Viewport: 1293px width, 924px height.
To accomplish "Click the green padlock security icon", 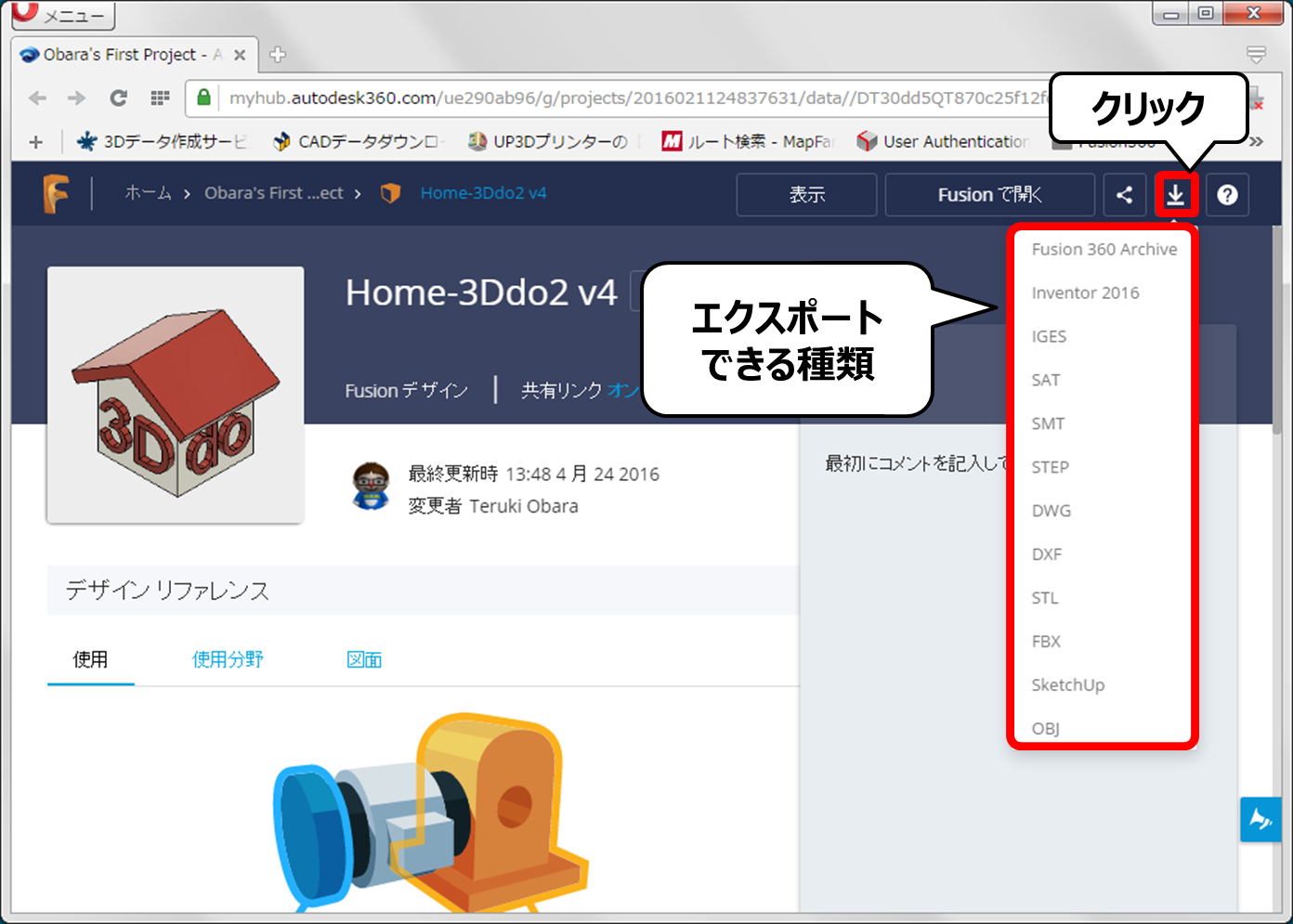I will tap(204, 97).
